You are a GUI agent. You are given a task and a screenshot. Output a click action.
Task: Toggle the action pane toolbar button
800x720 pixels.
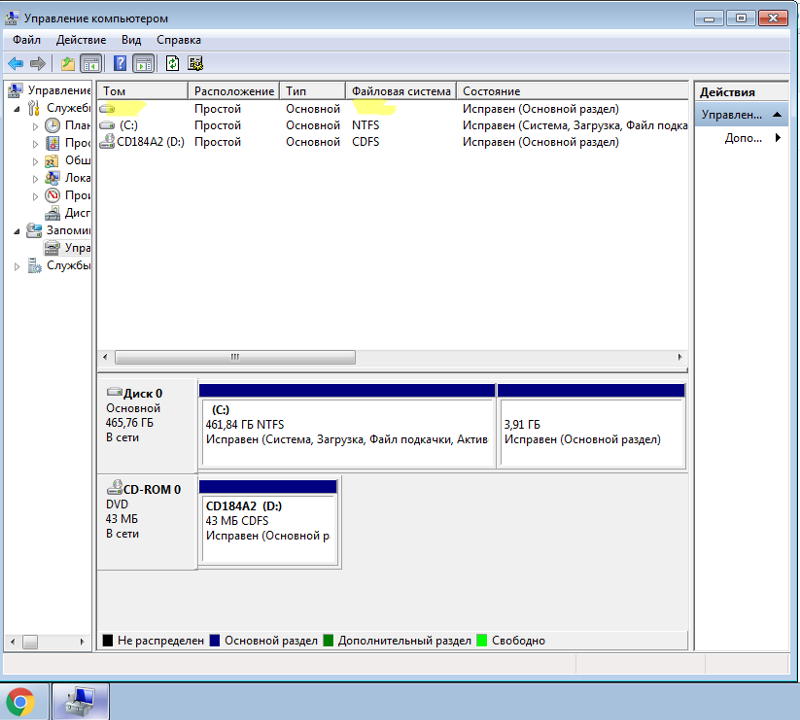[144, 64]
